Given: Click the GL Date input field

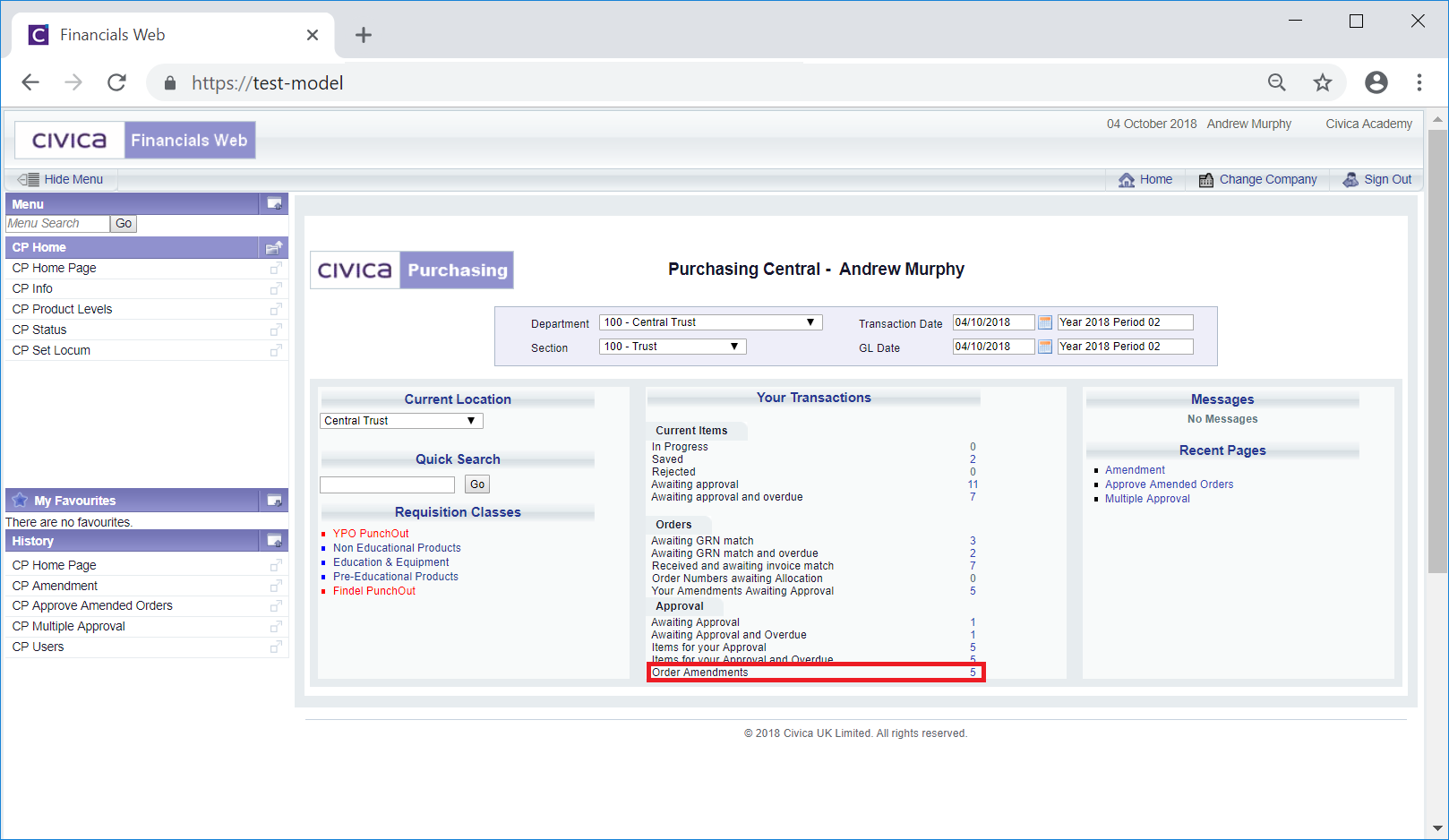Looking at the screenshot, I should pos(993,347).
